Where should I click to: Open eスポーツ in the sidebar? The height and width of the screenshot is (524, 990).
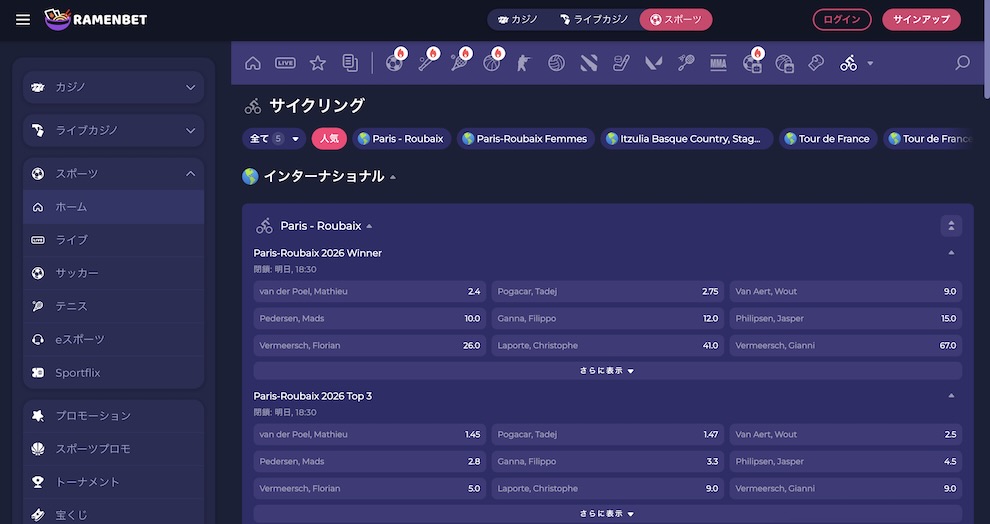pos(114,340)
